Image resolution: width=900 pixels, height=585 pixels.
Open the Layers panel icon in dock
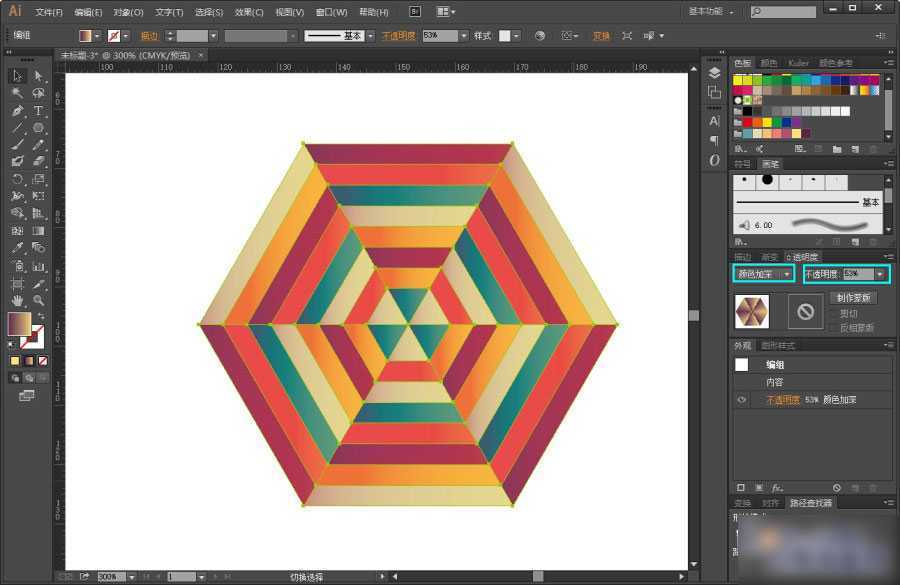click(714, 73)
